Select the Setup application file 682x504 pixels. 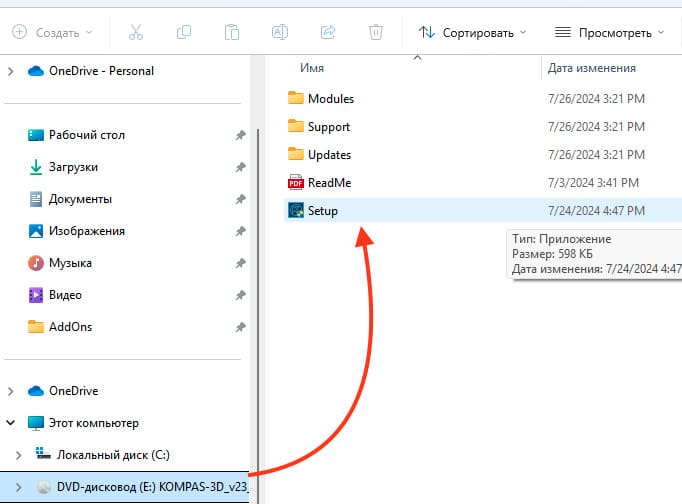[x=483, y=210]
